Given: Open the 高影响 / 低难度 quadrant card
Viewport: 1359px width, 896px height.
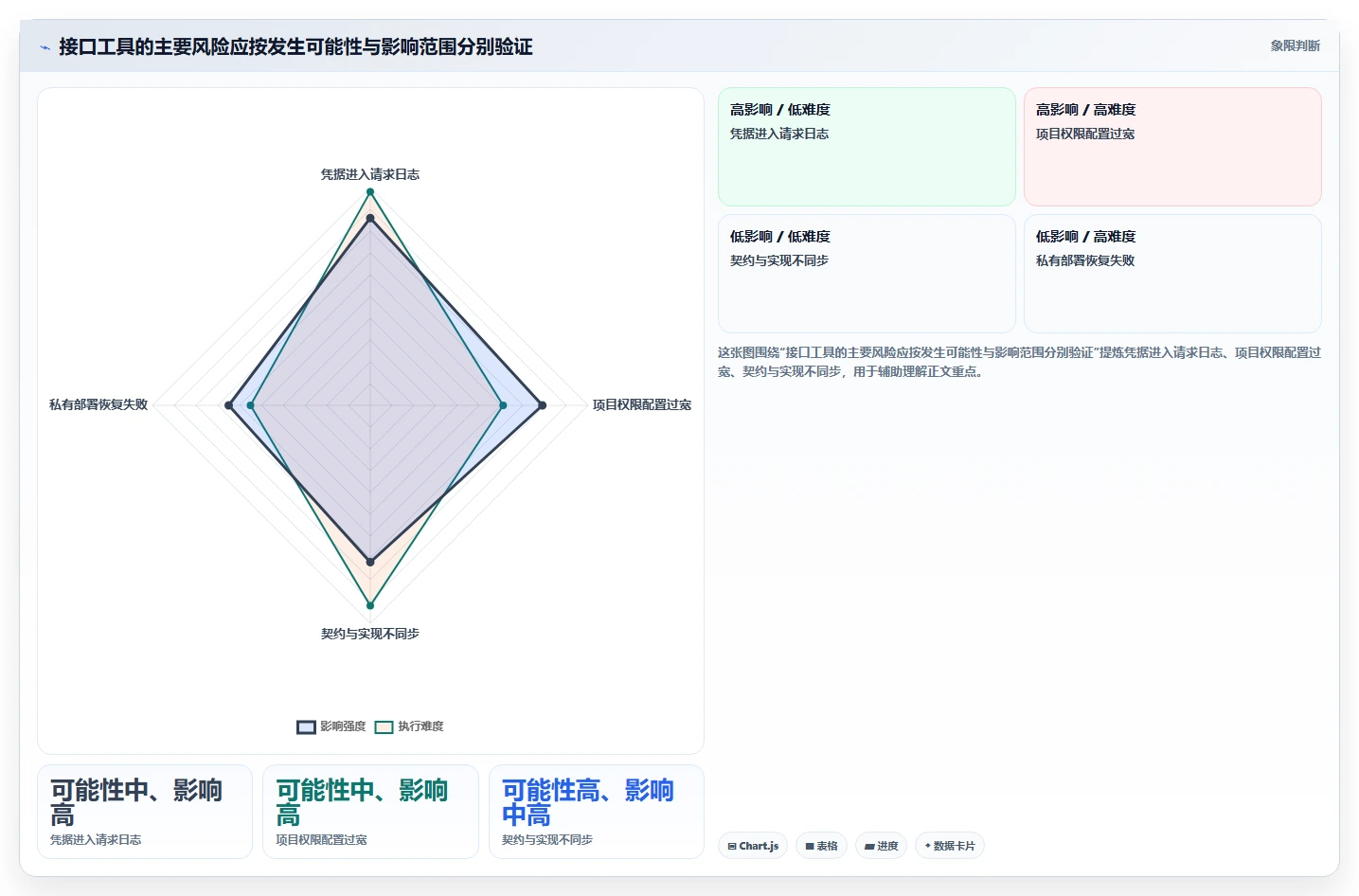Looking at the screenshot, I should (x=867, y=147).
